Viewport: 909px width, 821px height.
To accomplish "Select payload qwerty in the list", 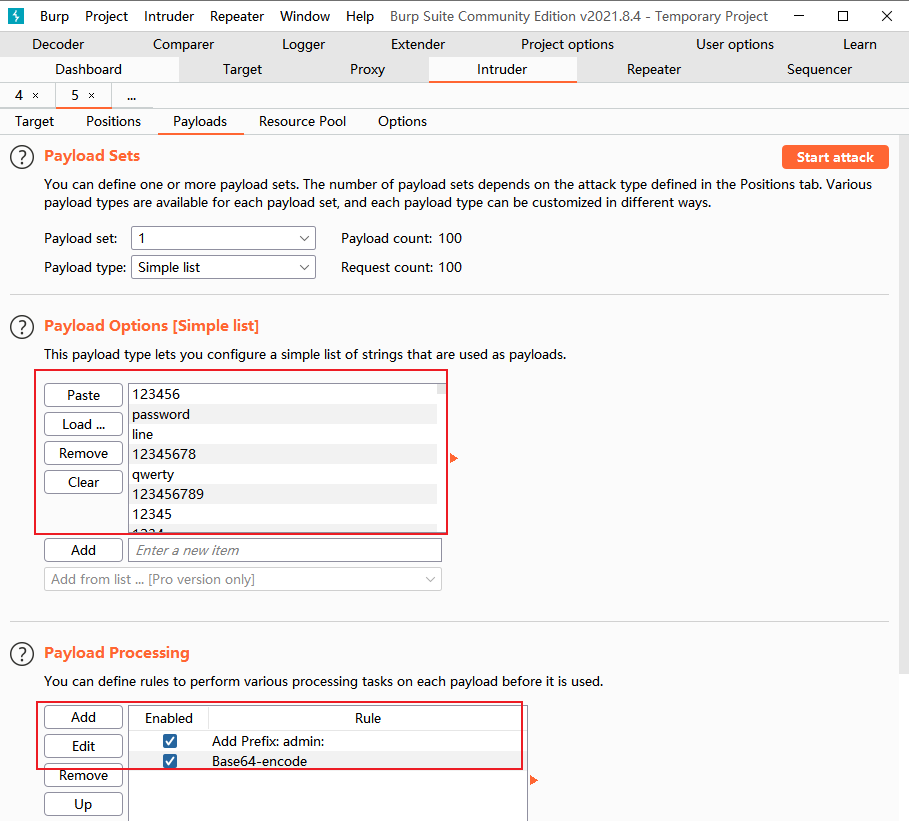I will click(x=283, y=474).
